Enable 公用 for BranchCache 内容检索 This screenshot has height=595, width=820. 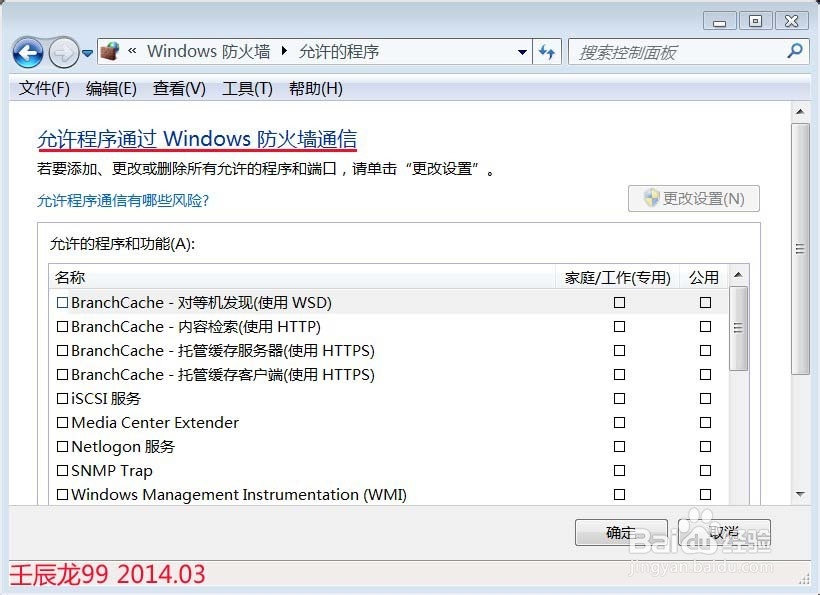pyautogui.click(x=705, y=327)
